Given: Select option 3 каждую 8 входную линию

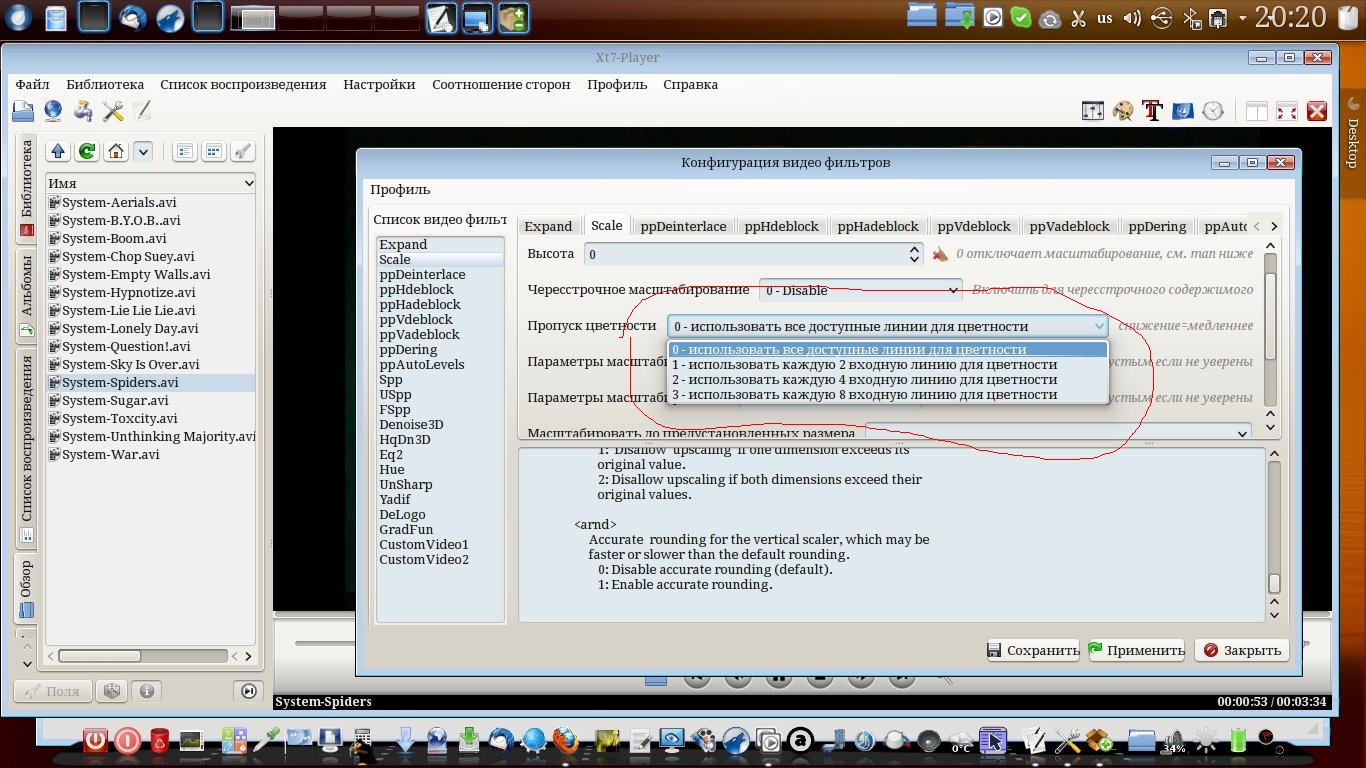Looking at the screenshot, I should tap(888, 395).
